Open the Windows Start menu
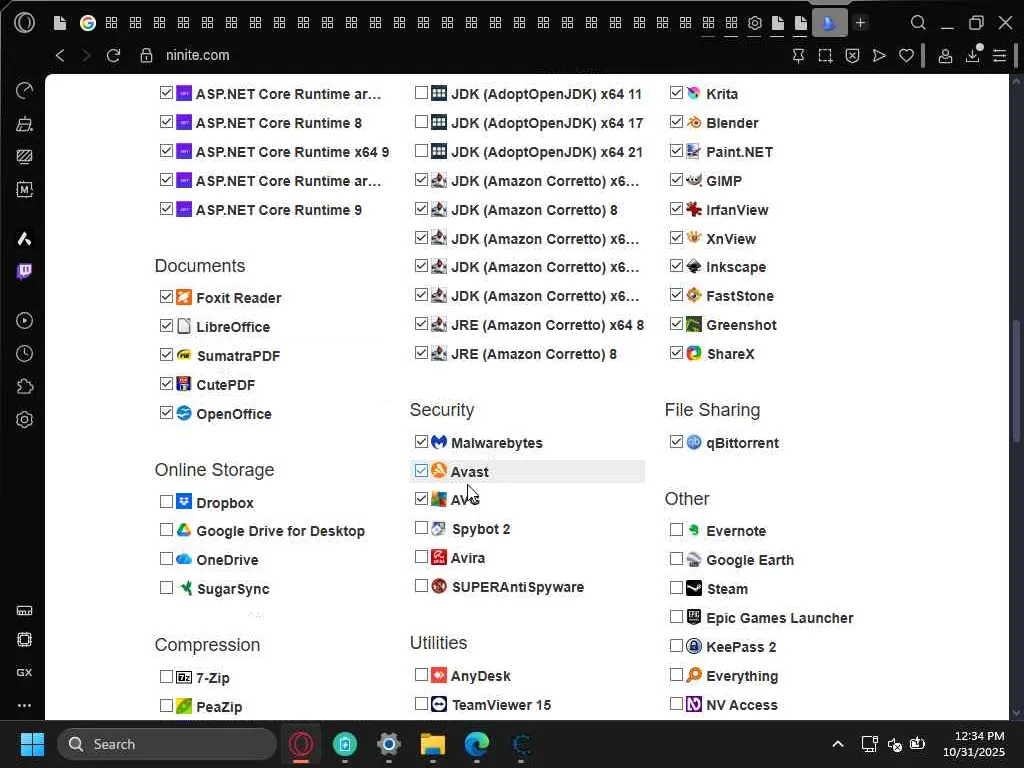Image resolution: width=1024 pixels, height=768 pixels. [x=32, y=744]
